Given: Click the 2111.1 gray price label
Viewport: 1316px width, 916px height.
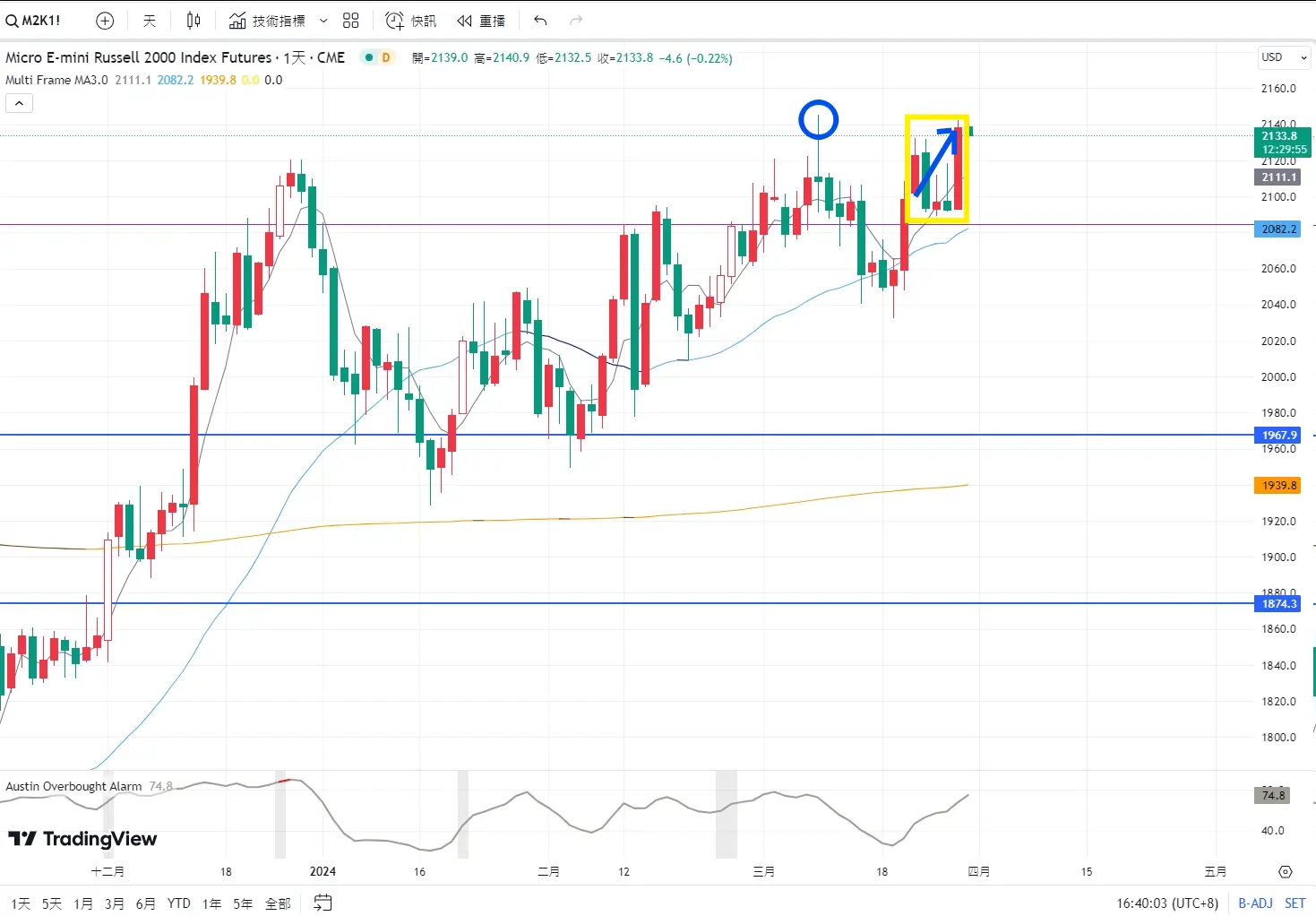Looking at the screenshot, I should pos(1279,177).
